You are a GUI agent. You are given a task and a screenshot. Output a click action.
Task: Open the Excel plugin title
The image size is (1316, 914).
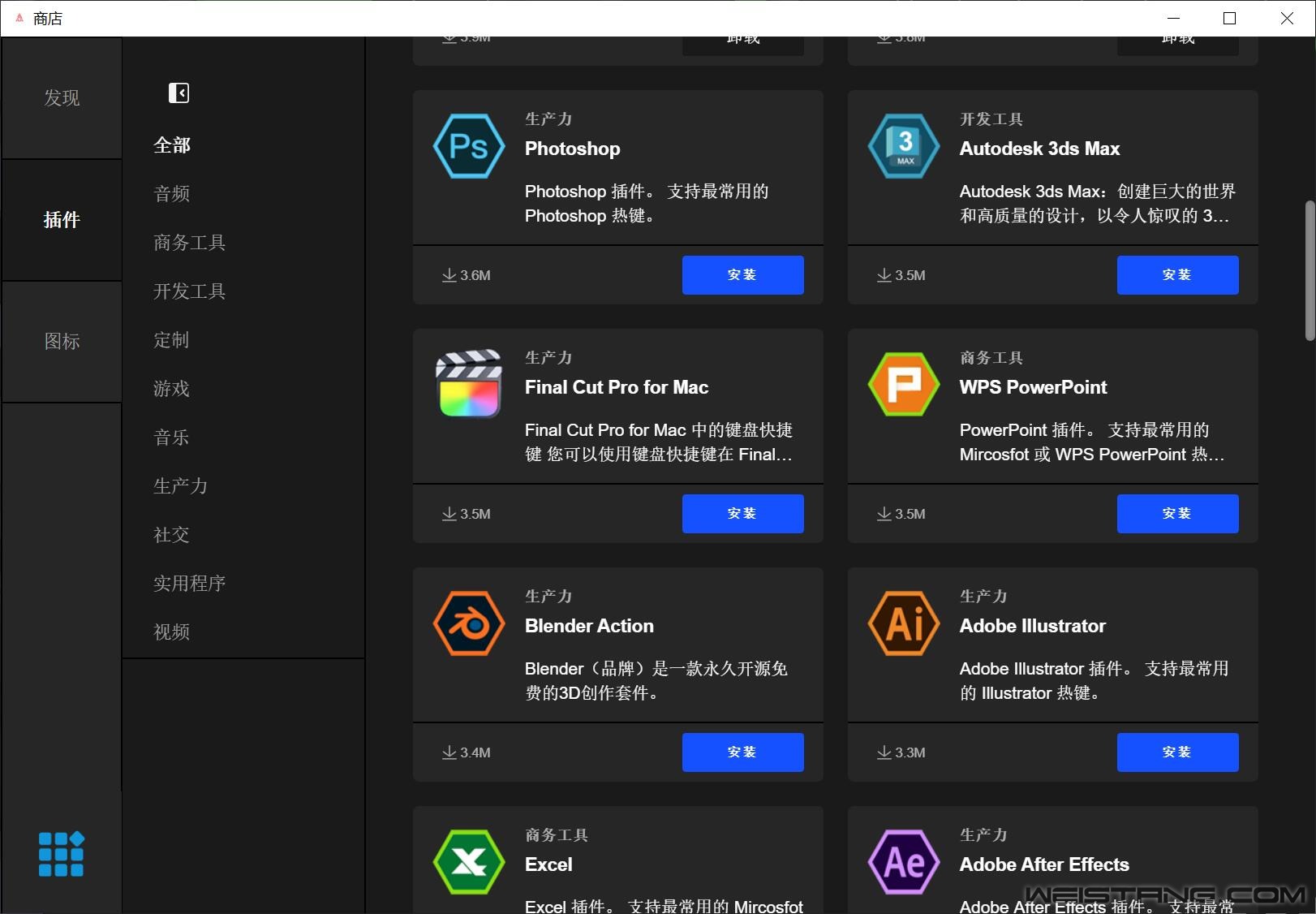(x=548, y=864)
